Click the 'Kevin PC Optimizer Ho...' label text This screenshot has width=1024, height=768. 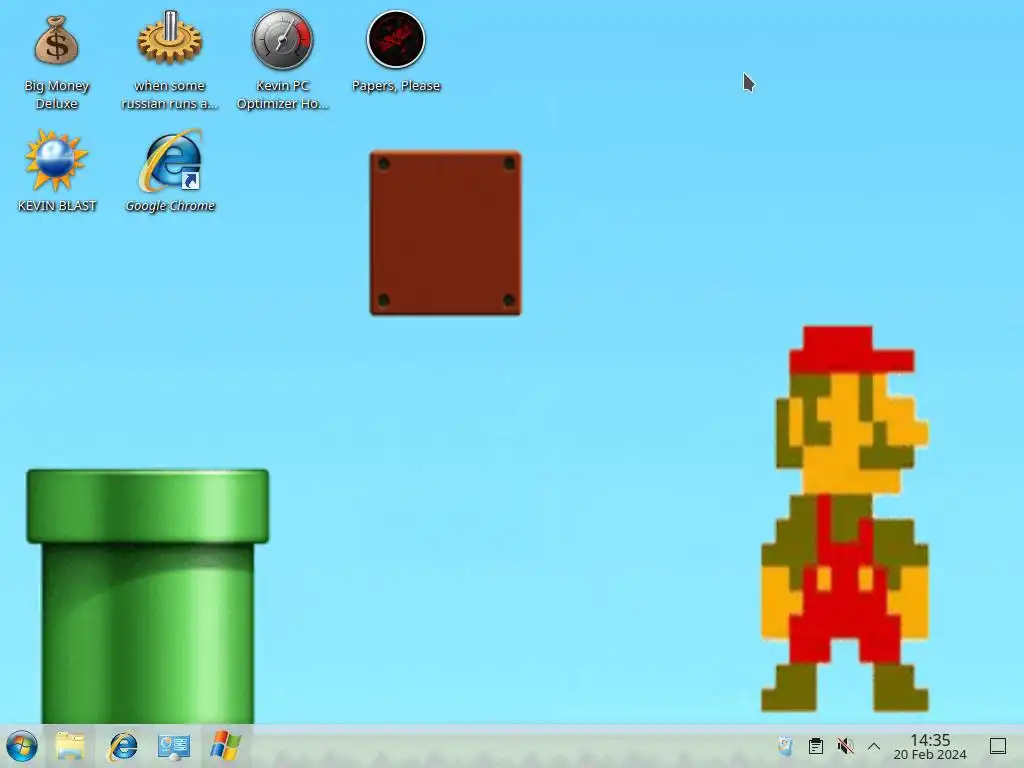coord(283,95)
